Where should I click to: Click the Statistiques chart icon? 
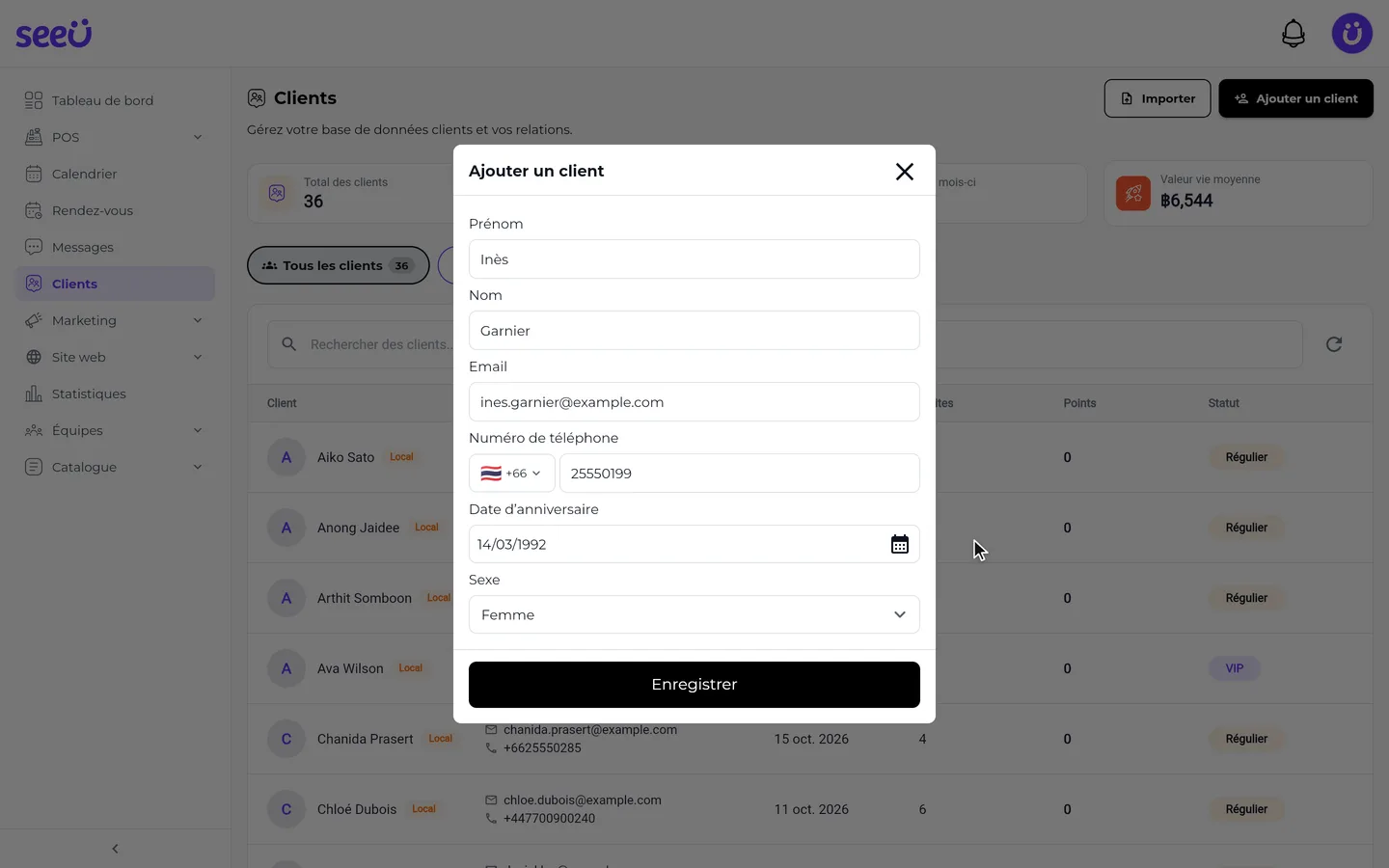click(34, 393)
